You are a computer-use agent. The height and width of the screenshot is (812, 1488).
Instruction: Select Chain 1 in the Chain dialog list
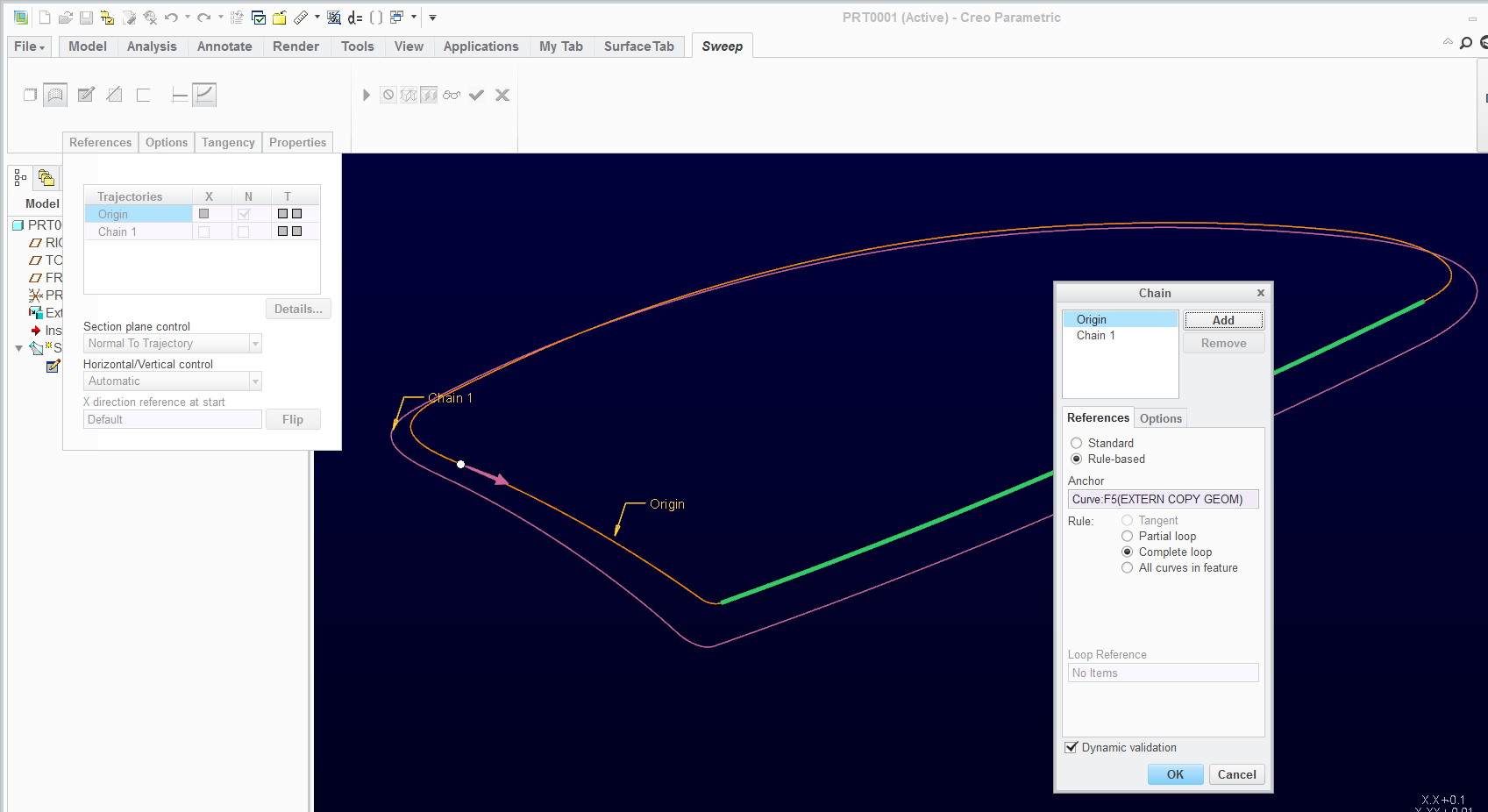click(1120, 335)
